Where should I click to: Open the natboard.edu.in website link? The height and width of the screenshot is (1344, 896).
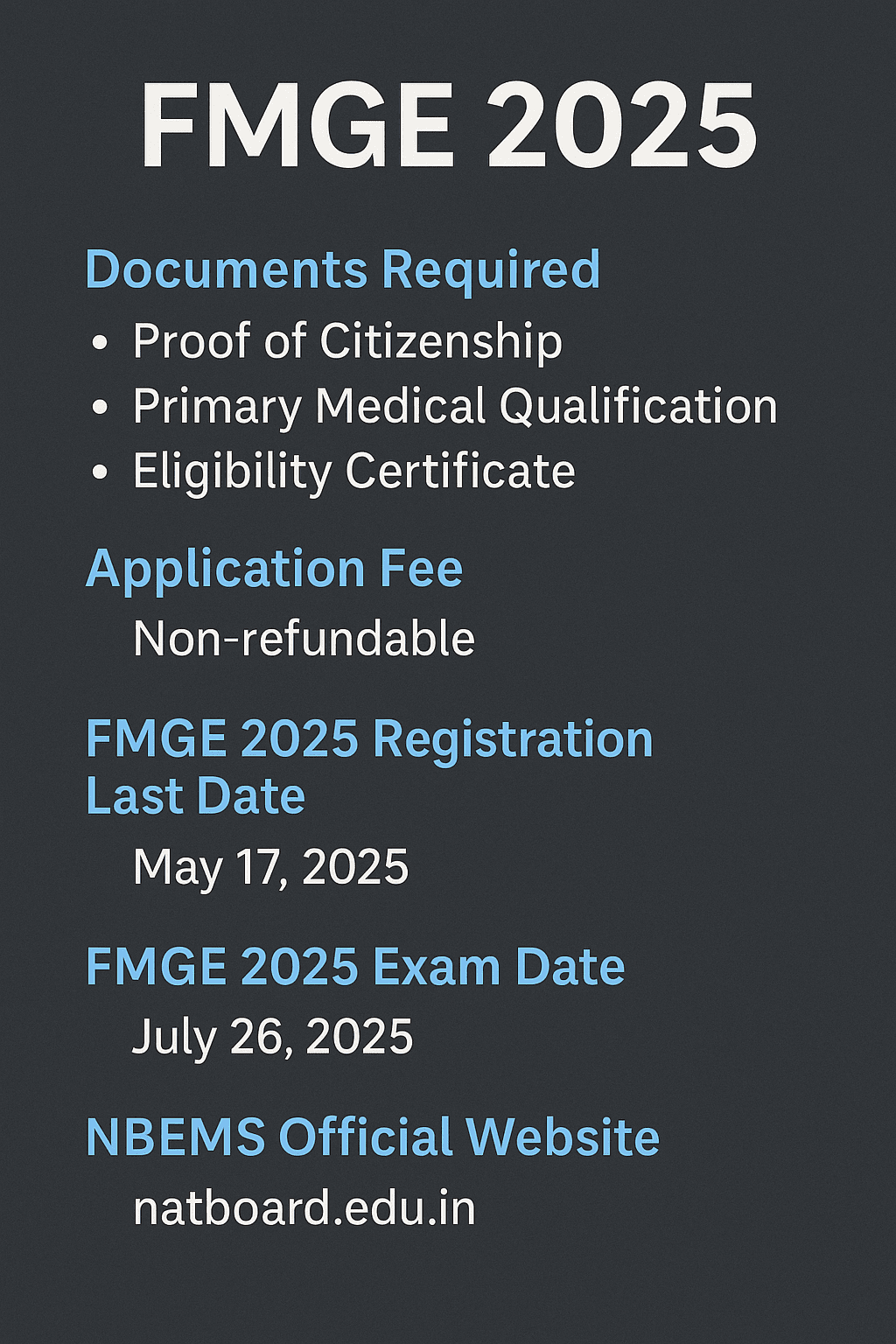304,1208
